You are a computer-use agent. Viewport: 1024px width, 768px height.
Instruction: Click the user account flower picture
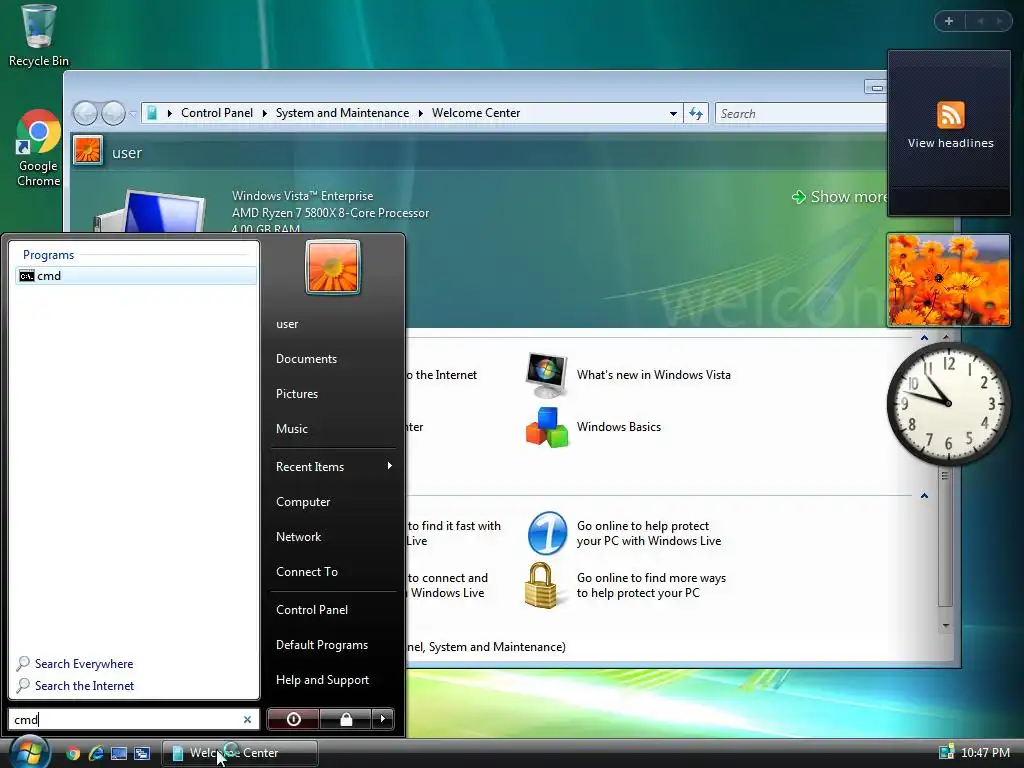pos(332,267)
